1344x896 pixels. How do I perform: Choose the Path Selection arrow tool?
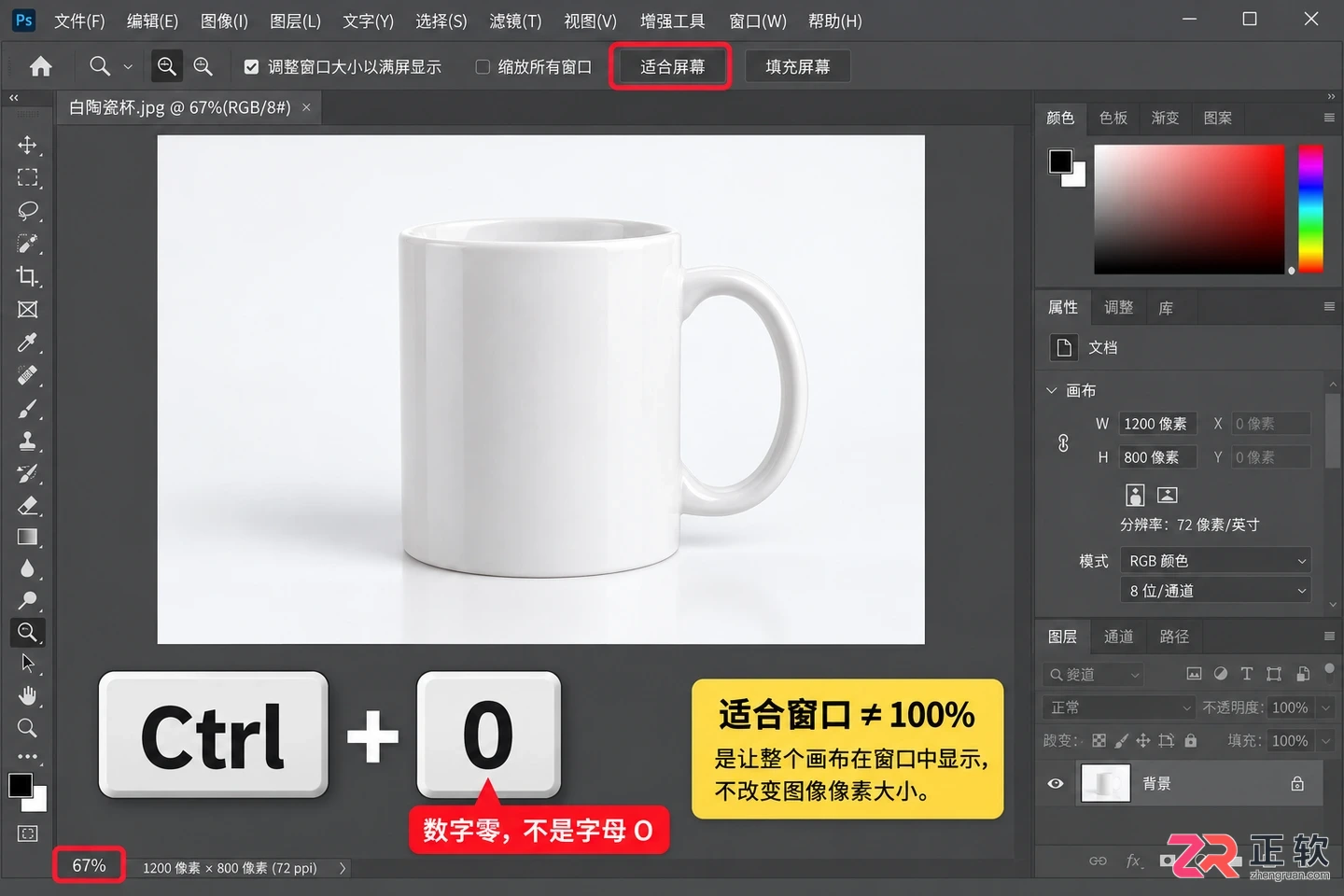coord(27,664)
